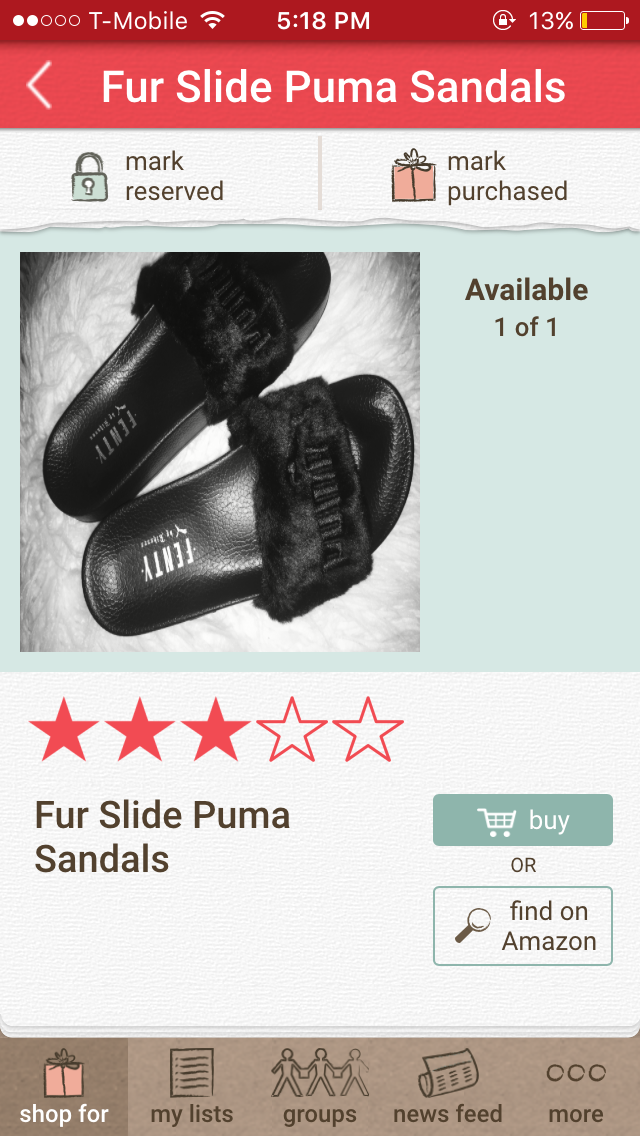Viewport: 640px width, 1136px height.
Task: Open the shop for gift tab
Action: point(64,1087)
